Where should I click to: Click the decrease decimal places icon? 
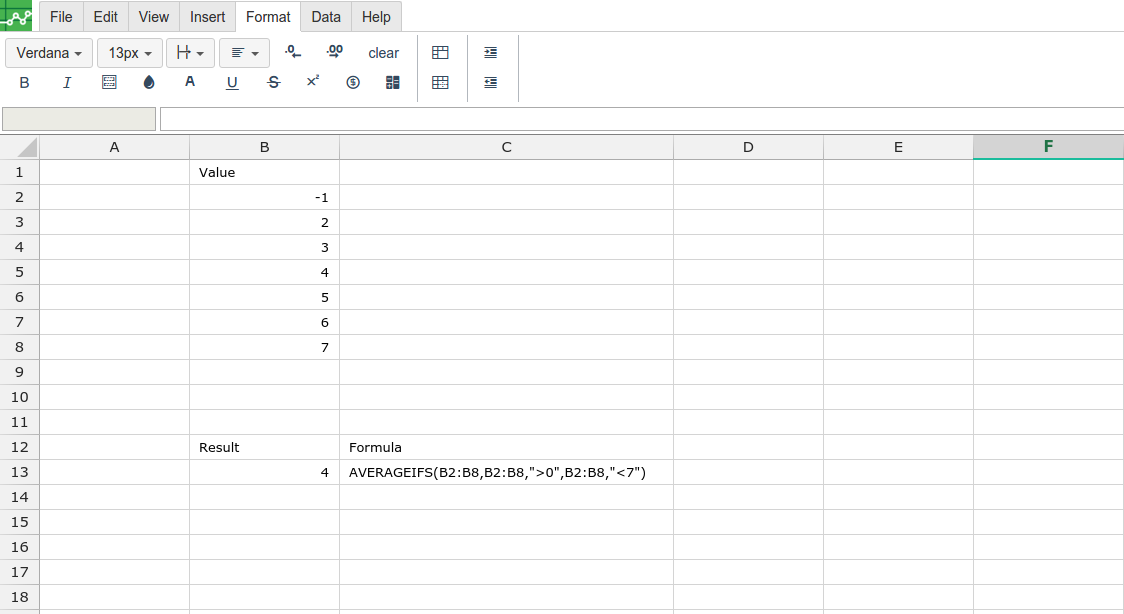coord(293,52)
